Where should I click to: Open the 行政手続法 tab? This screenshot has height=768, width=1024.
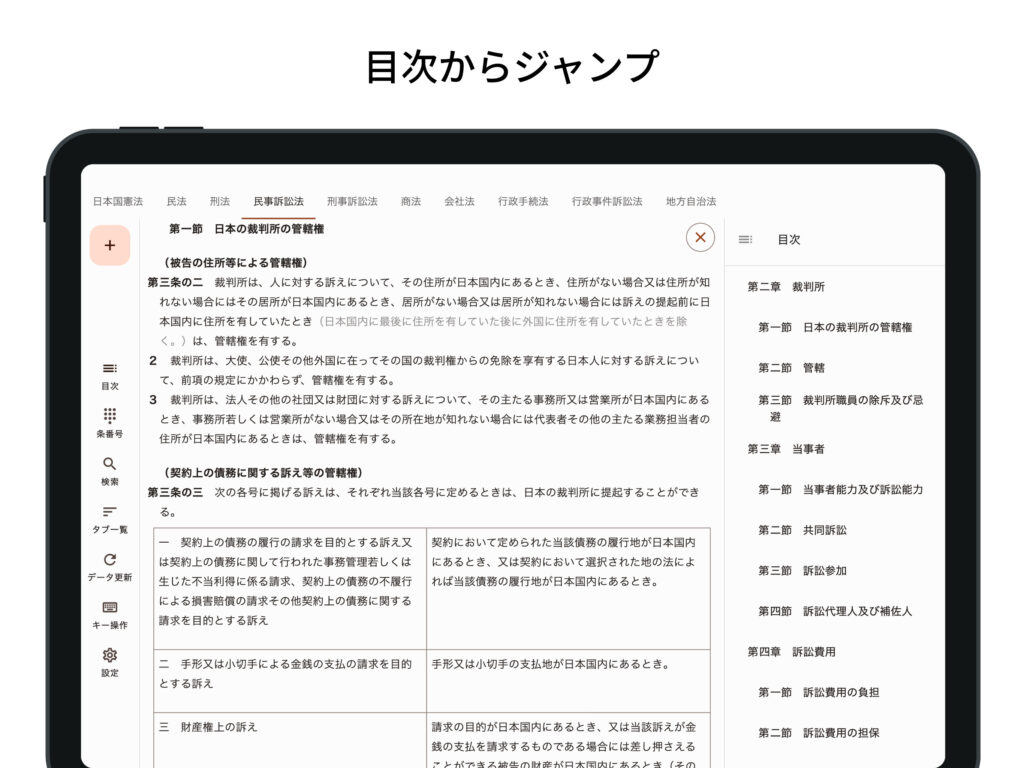pyautogui.click(x=523, y=201)
